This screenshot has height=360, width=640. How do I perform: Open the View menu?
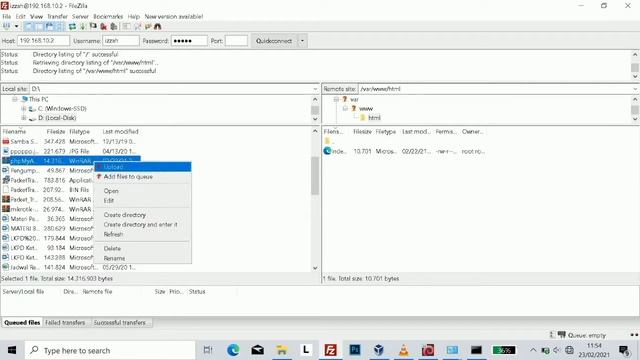tap(36, 16)
